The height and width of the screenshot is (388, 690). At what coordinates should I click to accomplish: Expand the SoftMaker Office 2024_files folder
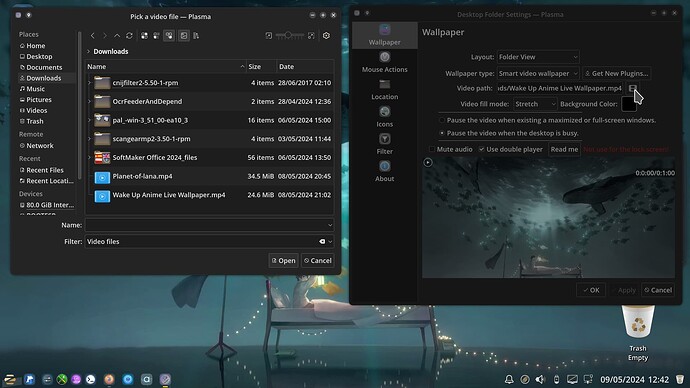[x=89, y=157]
